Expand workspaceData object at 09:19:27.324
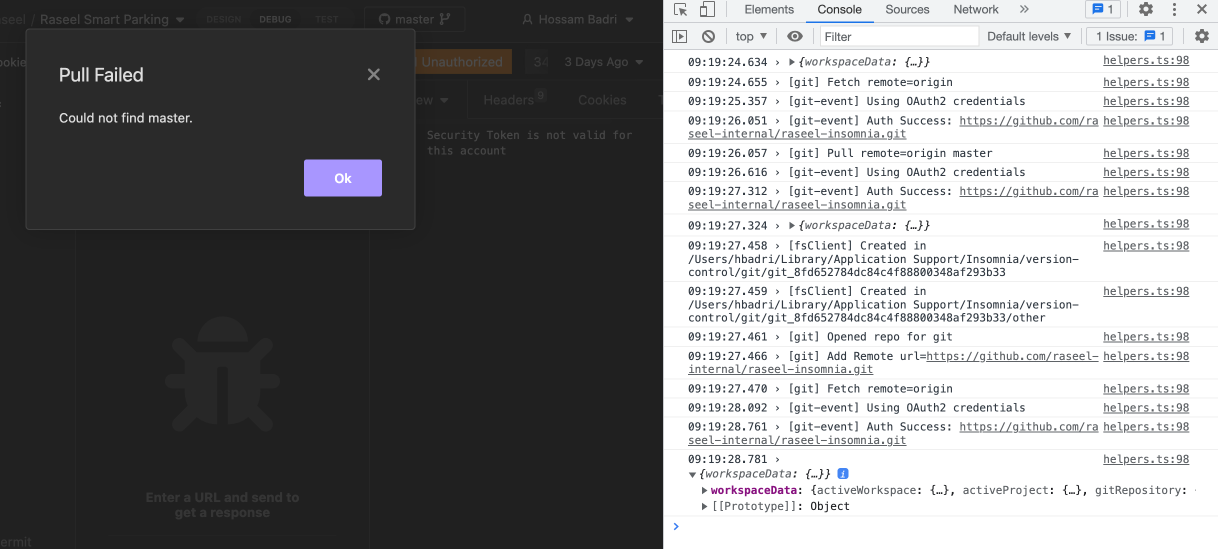This screenshot has height=549, width=1221. [794, 225]
